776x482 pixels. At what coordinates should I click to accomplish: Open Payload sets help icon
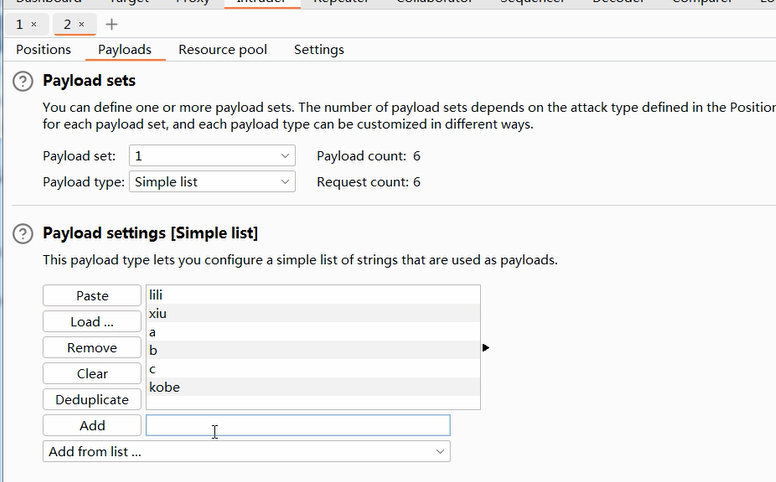point(22,81)
